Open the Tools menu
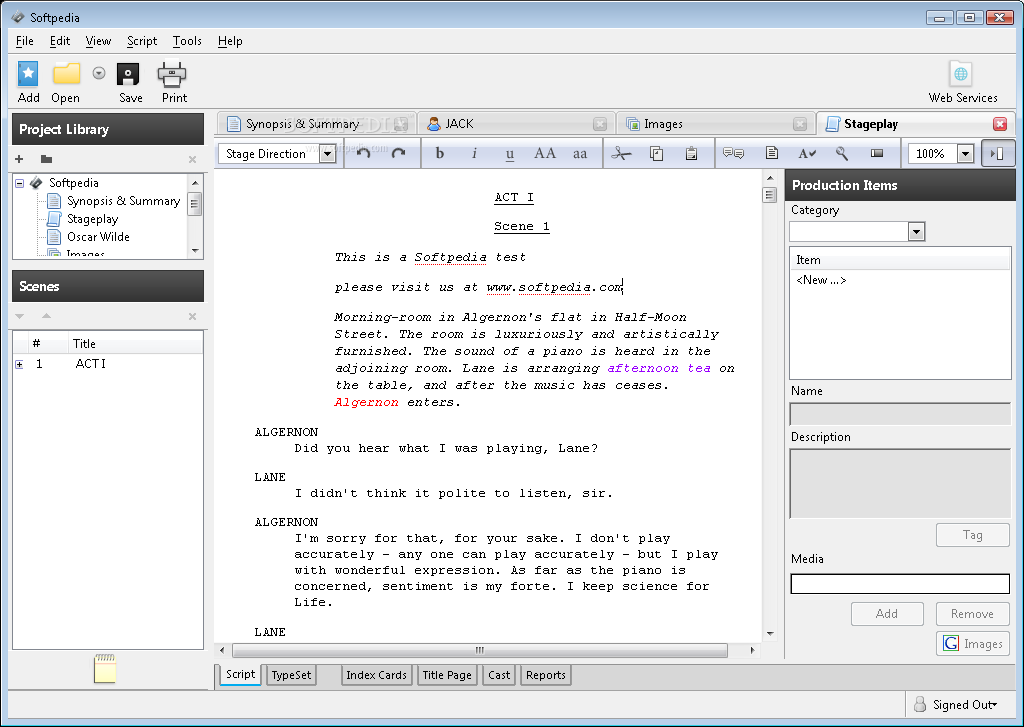 [187, 40]
